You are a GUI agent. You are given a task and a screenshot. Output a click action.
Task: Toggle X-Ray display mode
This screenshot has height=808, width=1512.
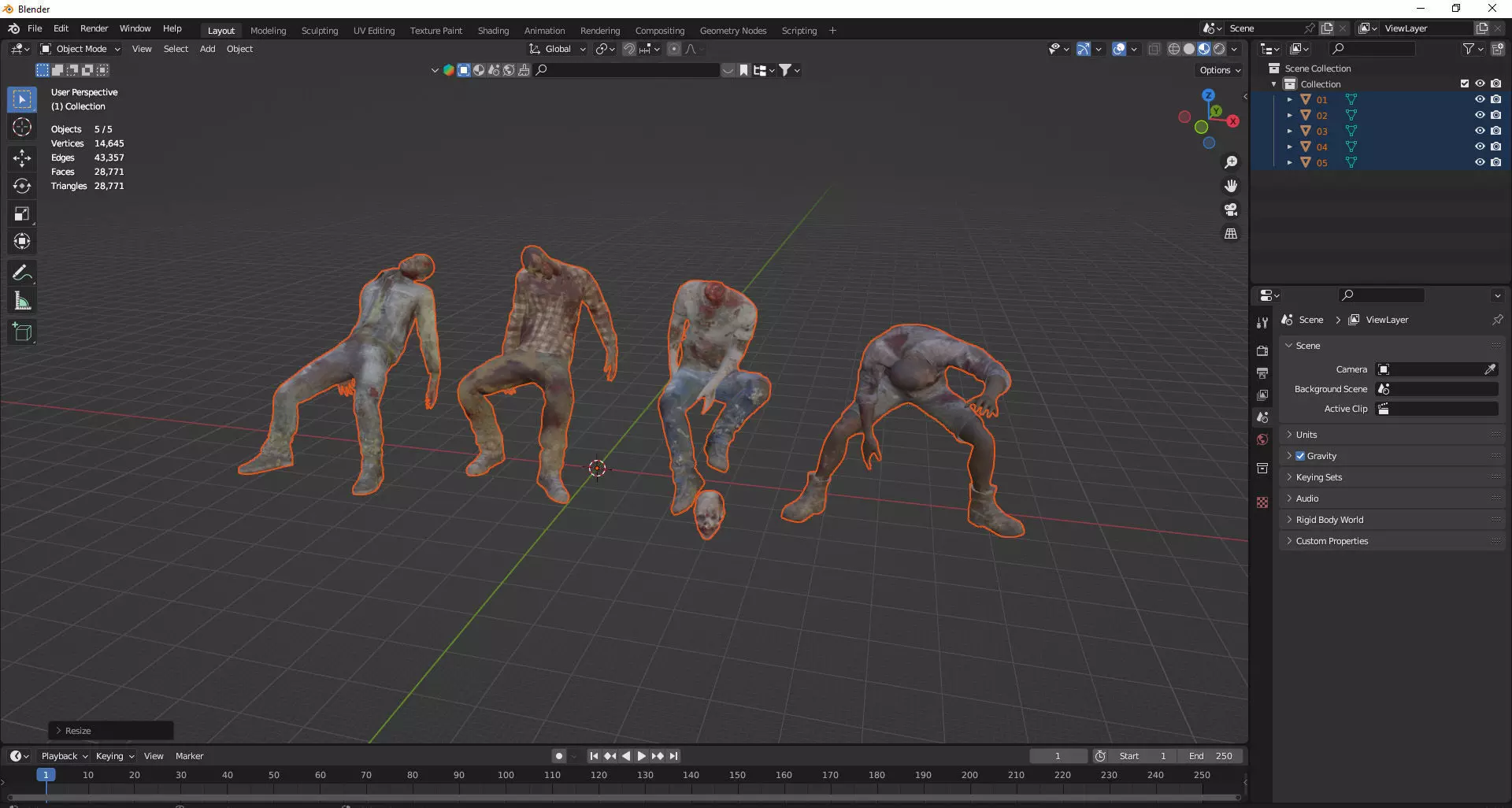pos(1154,49)
